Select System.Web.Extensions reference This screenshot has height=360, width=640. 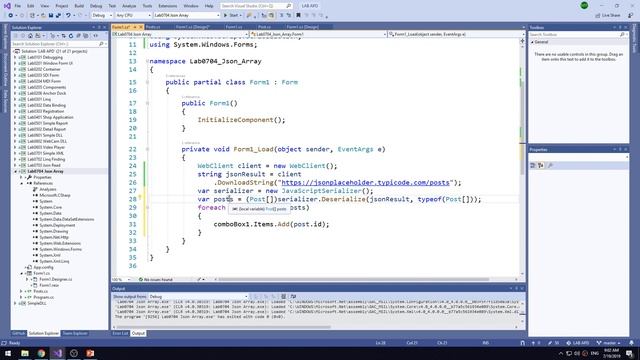[60, 243]
